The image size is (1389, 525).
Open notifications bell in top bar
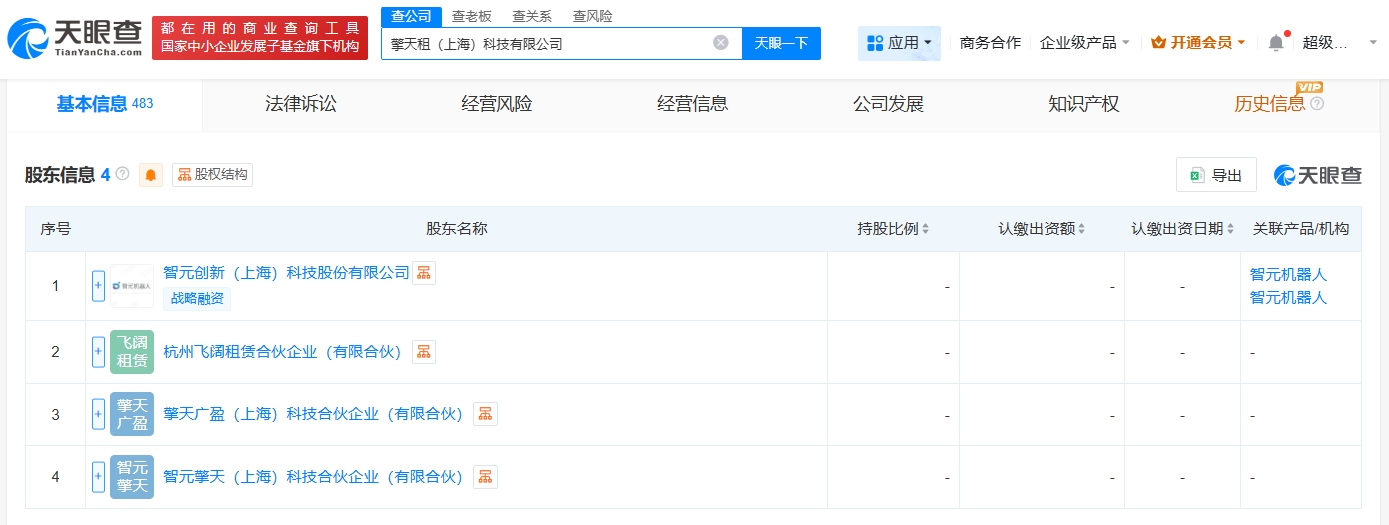pos(1275,43)
